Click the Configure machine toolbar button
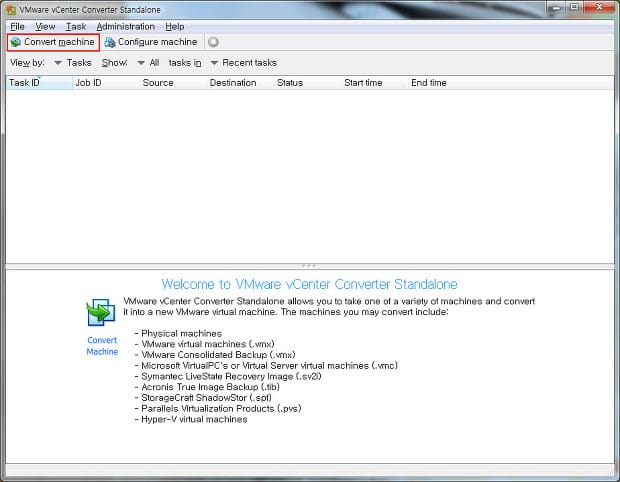Screen dimensions: 620x482 [x=151, y=42]
